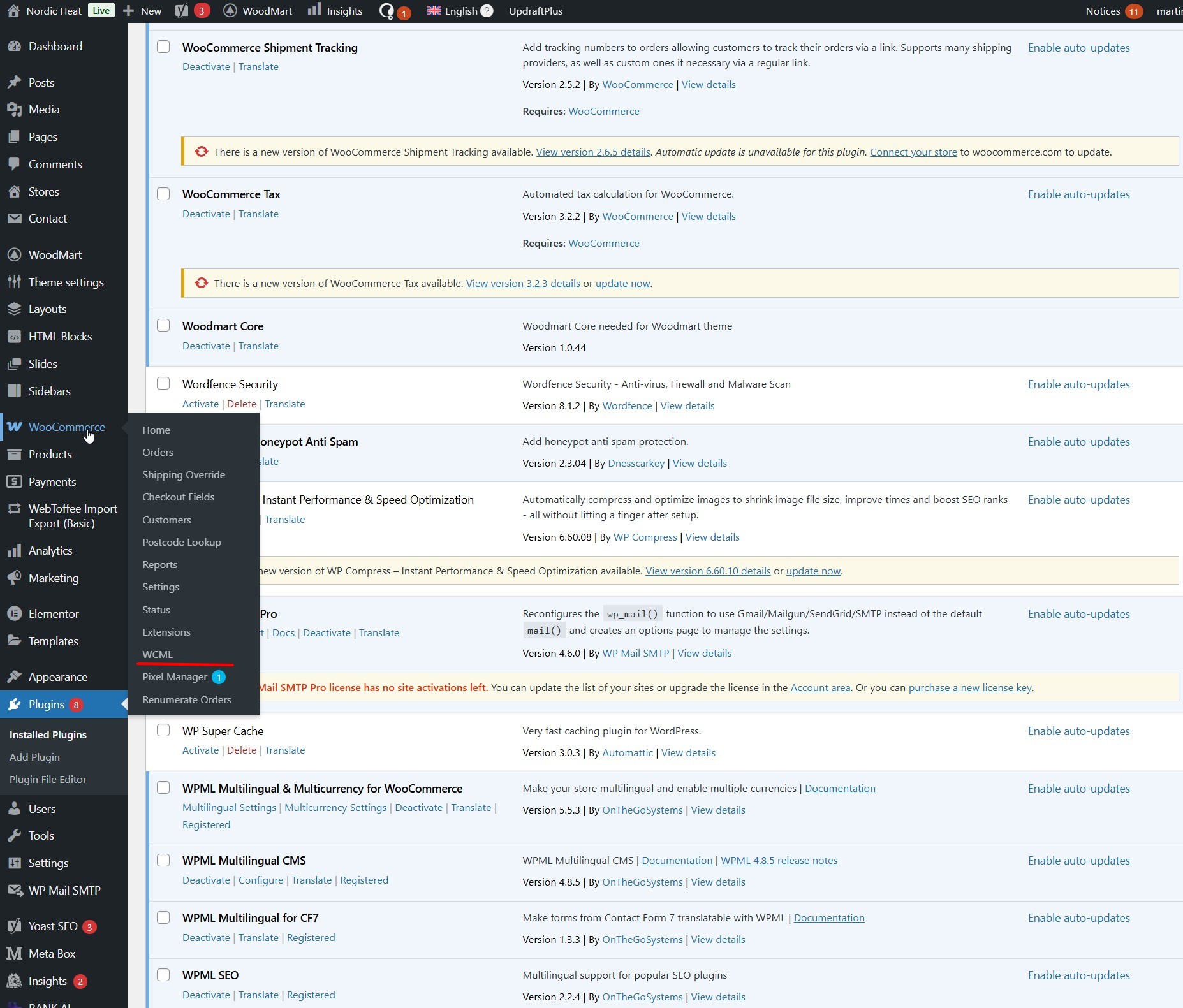Image resolution: width=1183 pixels, height=1008 pixels.
Task: Select the WooCommerce Tax plugin checkbox
Action: (163, 194)
